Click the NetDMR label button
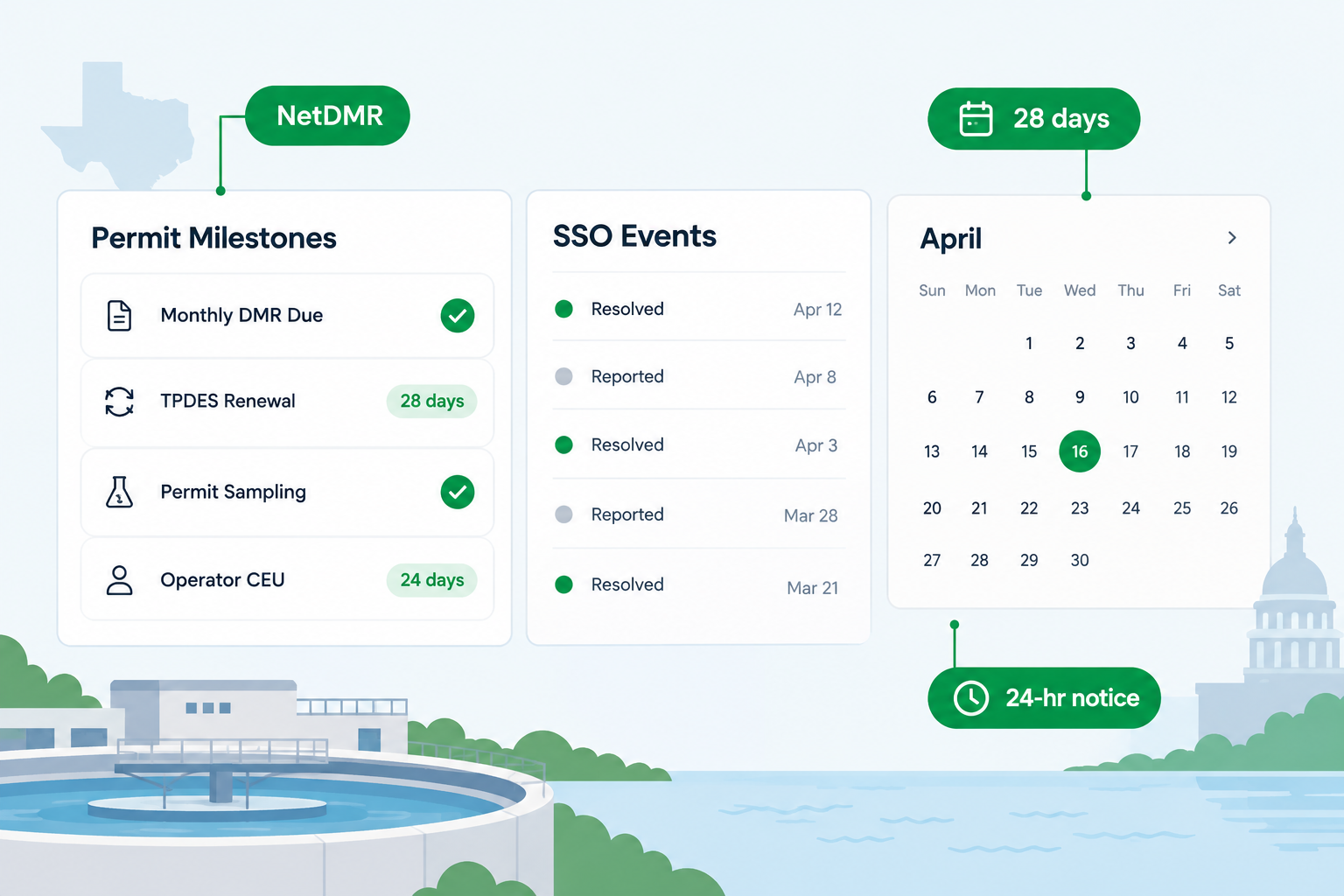 pos(328,115)
